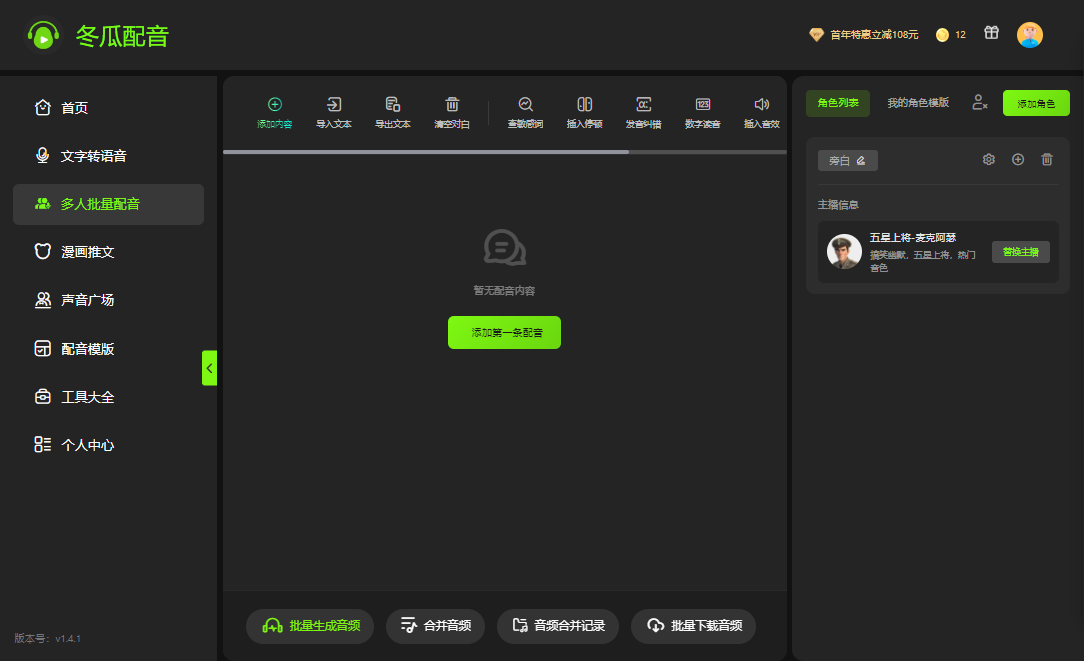This screenshot has height=661, width=1084.
Task: Switch to the 我的角色模版 tab
Action: pos(918,103)
